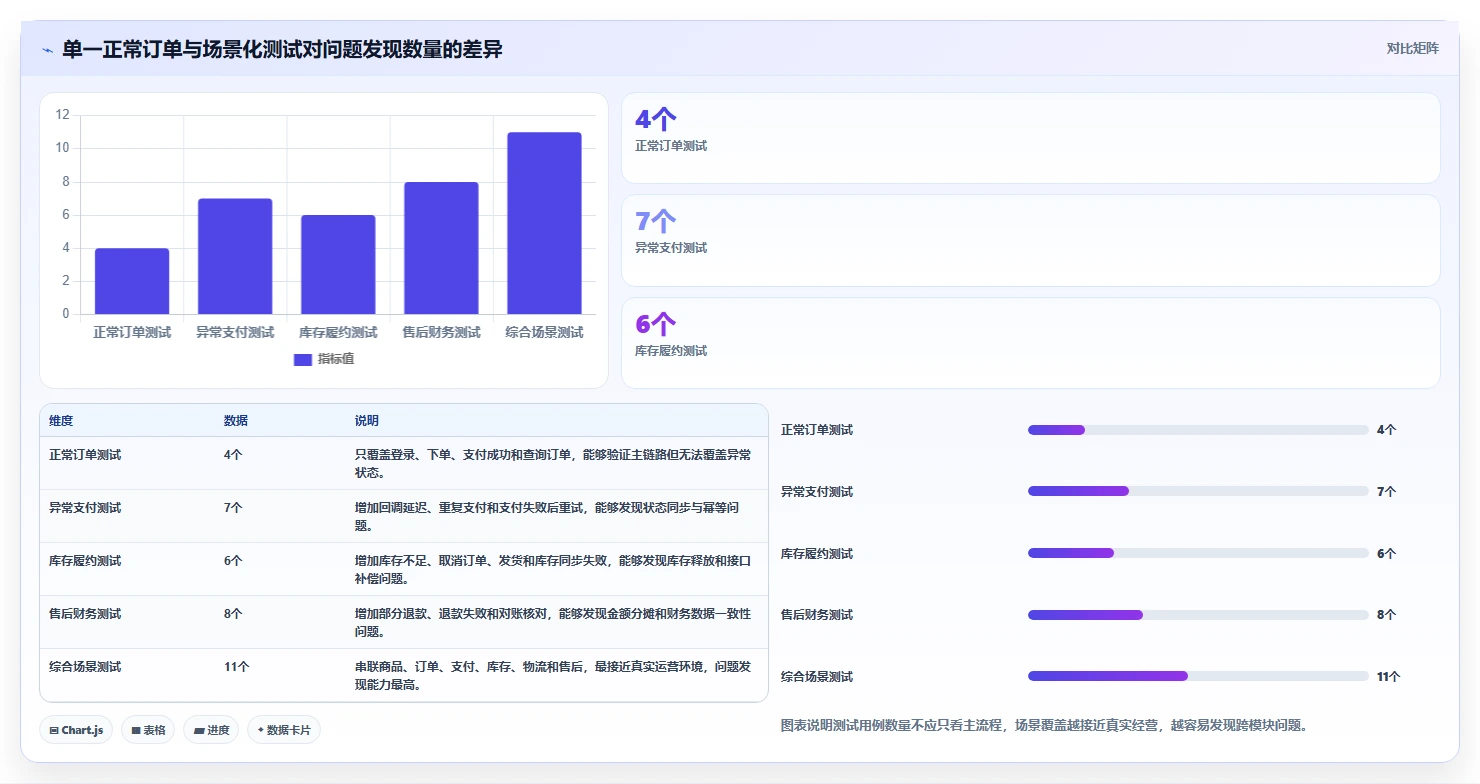Screen dimensions: 1480x784
Task: Select the 综合场景测试 table row cell
Action: 85,667
